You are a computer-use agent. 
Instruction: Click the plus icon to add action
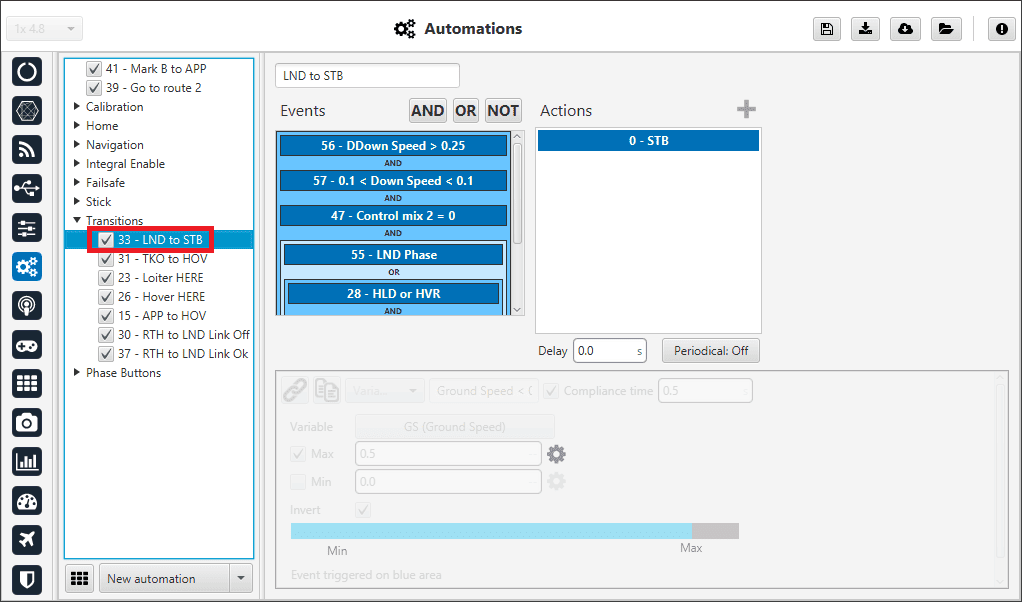(746, 110)
